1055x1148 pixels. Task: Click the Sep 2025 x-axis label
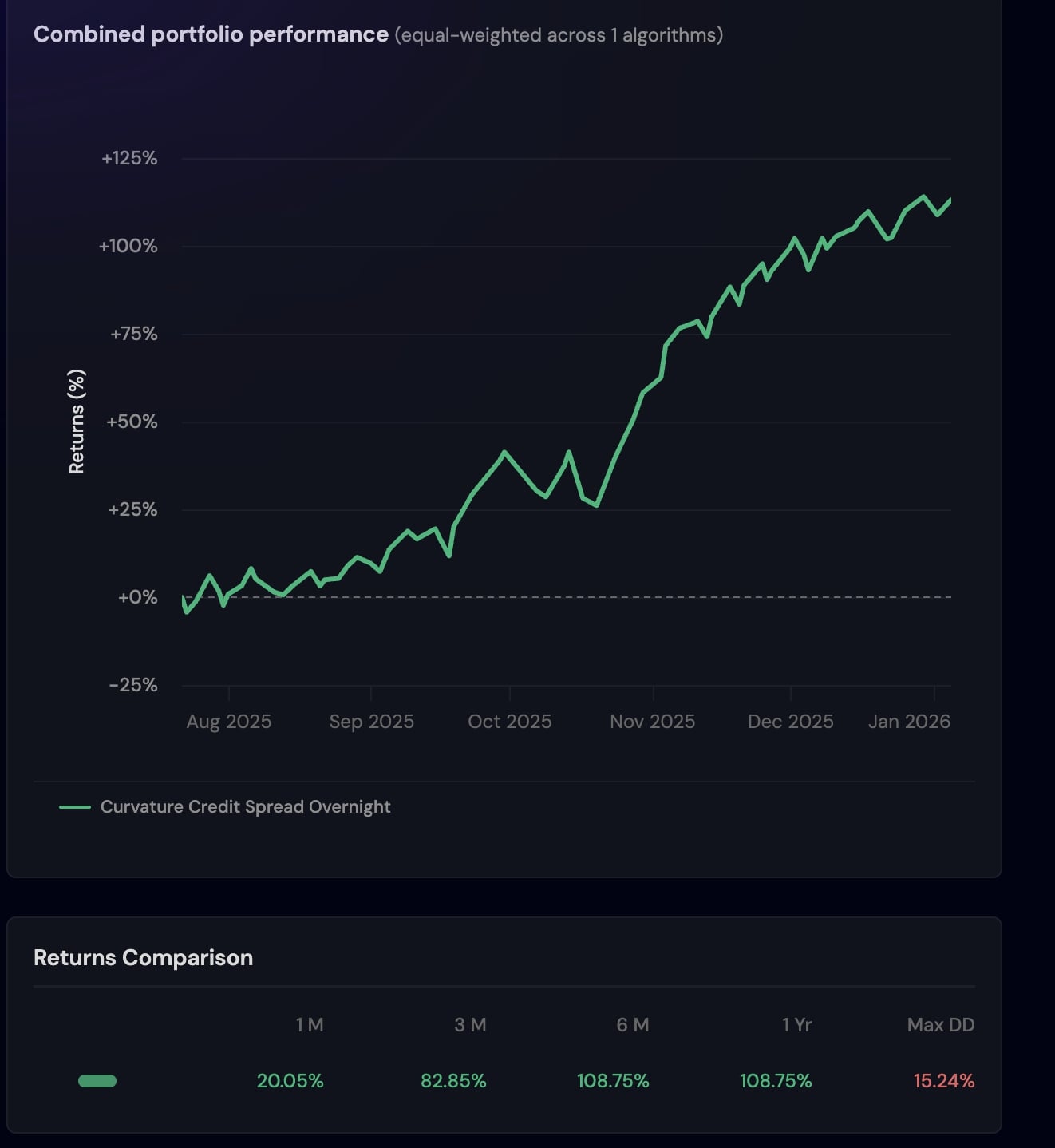point(371,722)
